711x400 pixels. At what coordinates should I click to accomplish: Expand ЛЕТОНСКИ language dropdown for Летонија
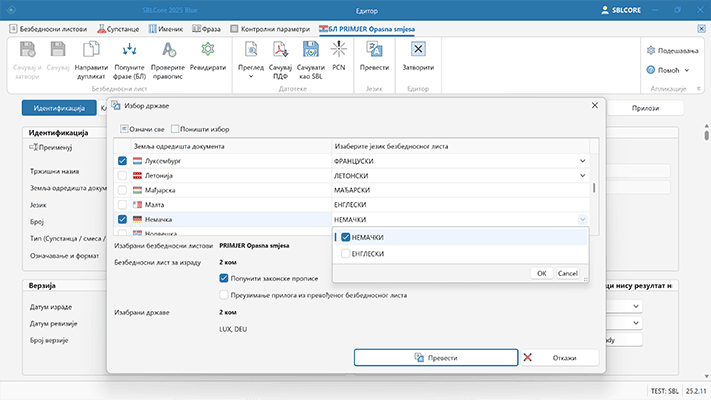(x=582, y=175)
